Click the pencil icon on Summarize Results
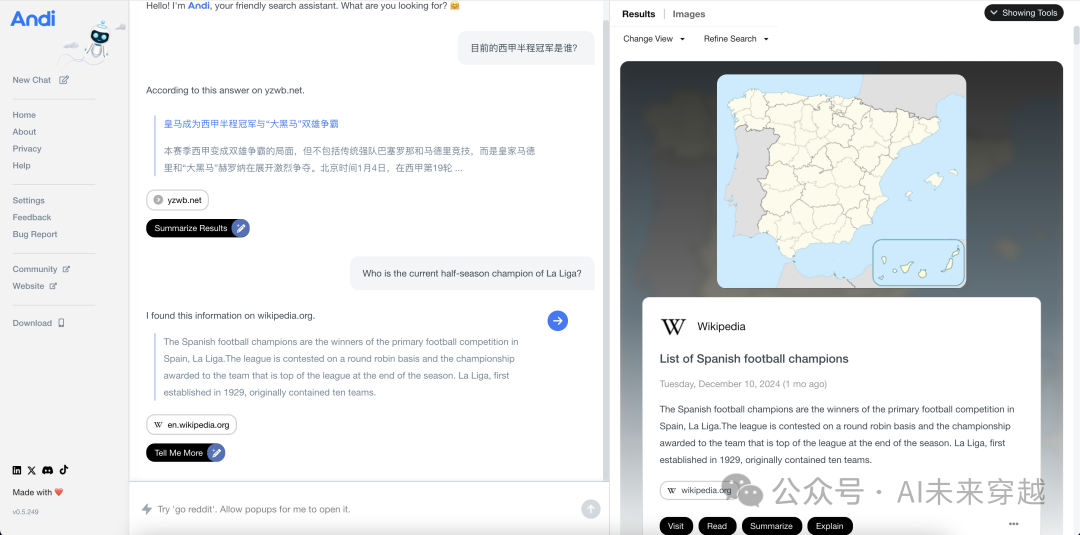Viewport: 1080px width, 535px height. click(240, 228)
